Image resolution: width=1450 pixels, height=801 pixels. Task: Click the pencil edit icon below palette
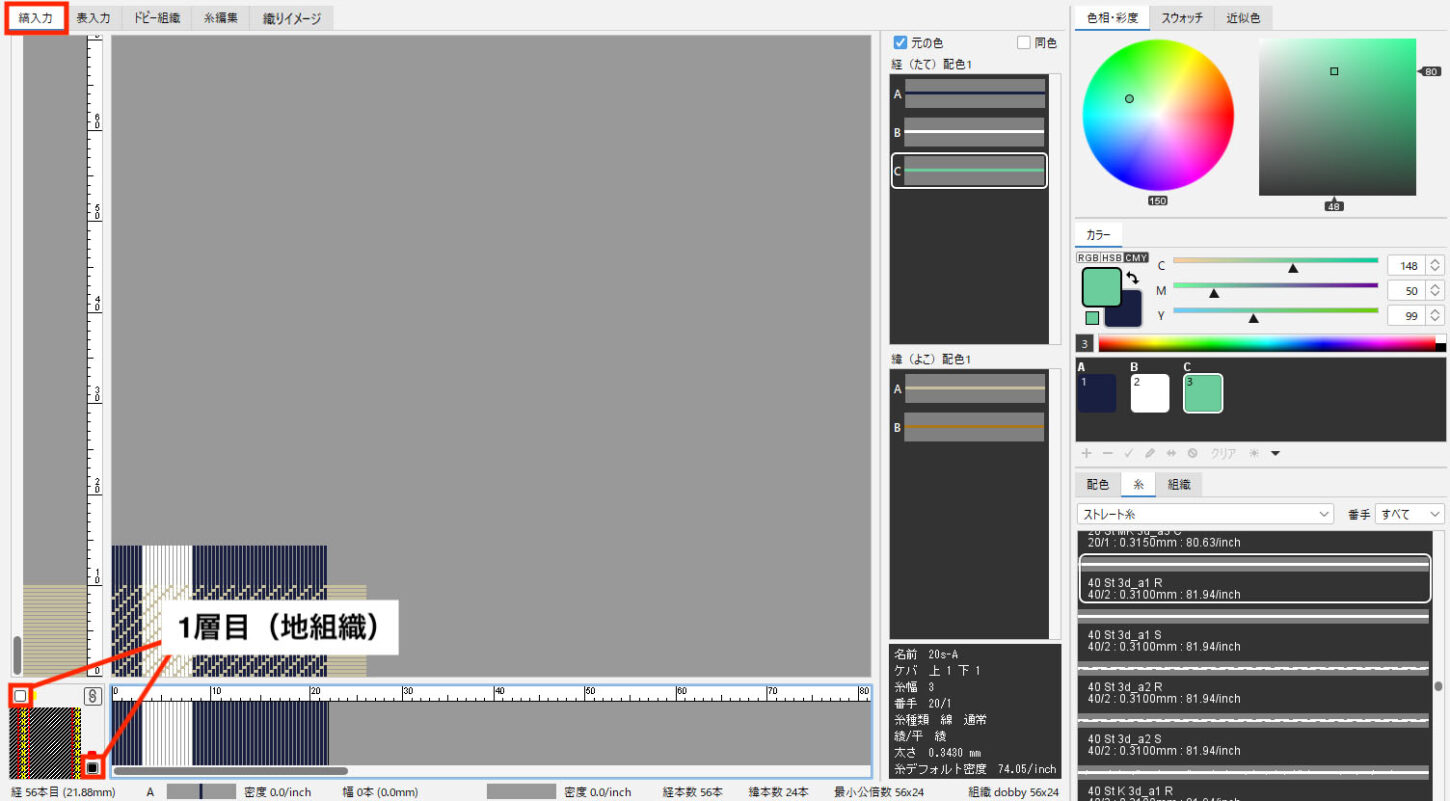[x=1150, y=453]
